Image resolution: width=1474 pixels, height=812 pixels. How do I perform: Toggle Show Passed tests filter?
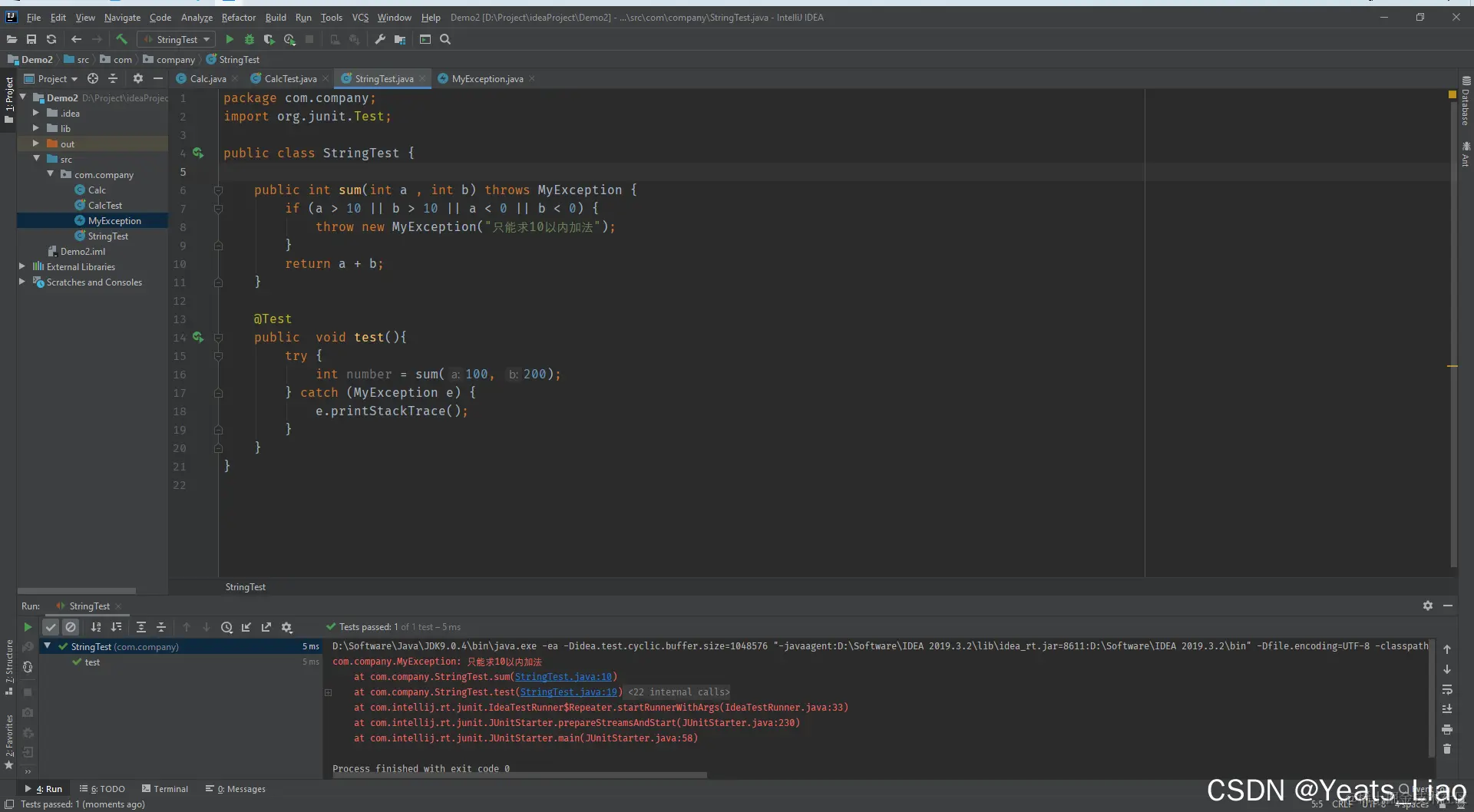(51, 627)
